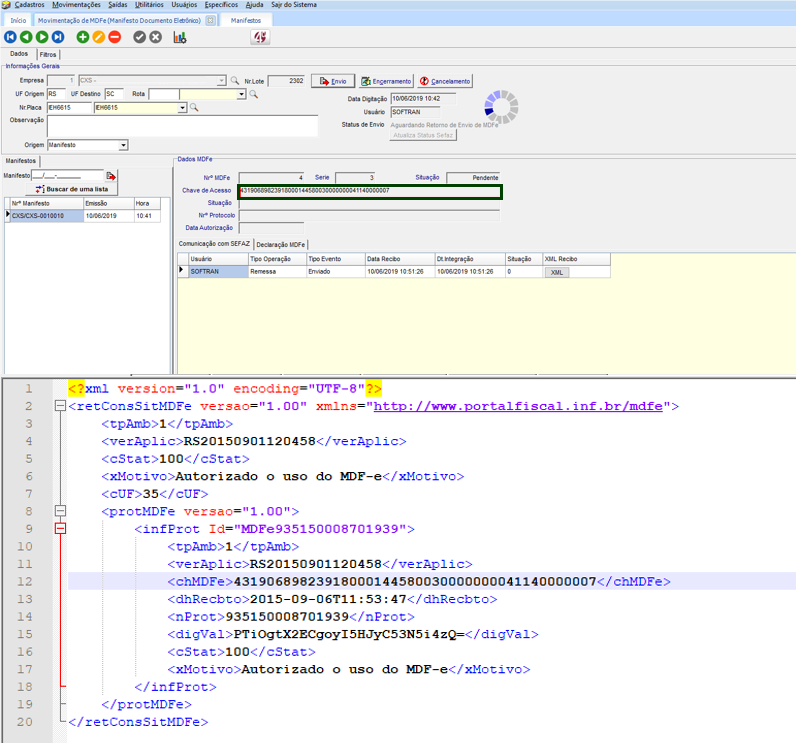Go to the first record

[11, 37]
